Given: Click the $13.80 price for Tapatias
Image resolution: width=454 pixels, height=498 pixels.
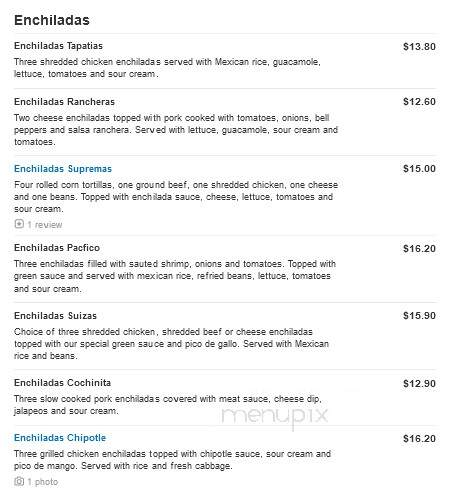Looking at the screenshot, I should click(x=419, y=47).
